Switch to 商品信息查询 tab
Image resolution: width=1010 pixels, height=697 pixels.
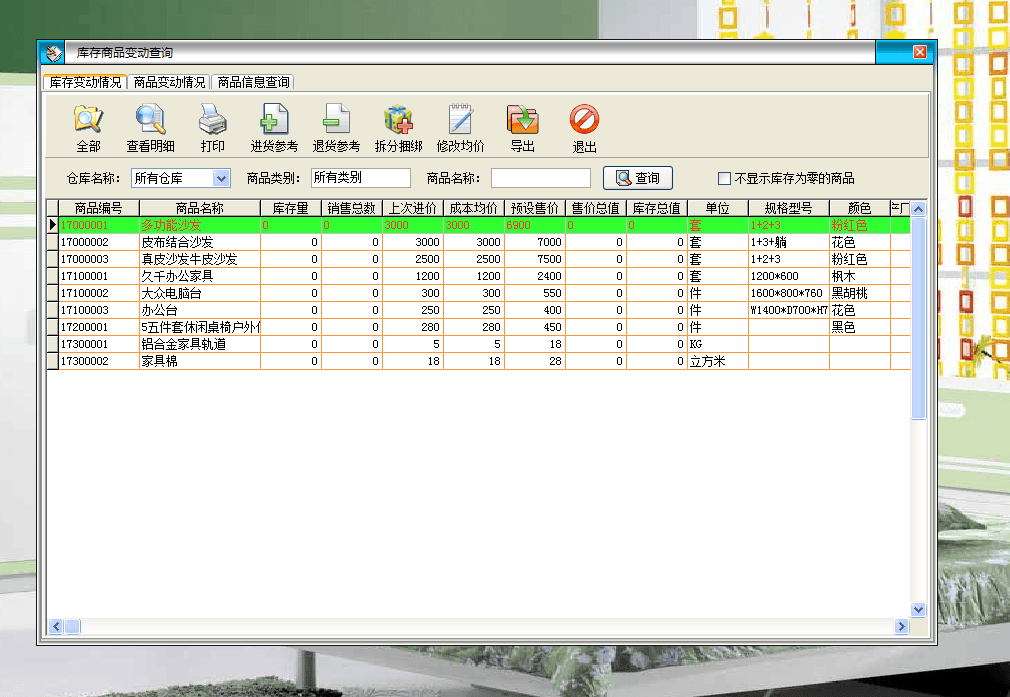pyautogui.click(x=253, y=82)
